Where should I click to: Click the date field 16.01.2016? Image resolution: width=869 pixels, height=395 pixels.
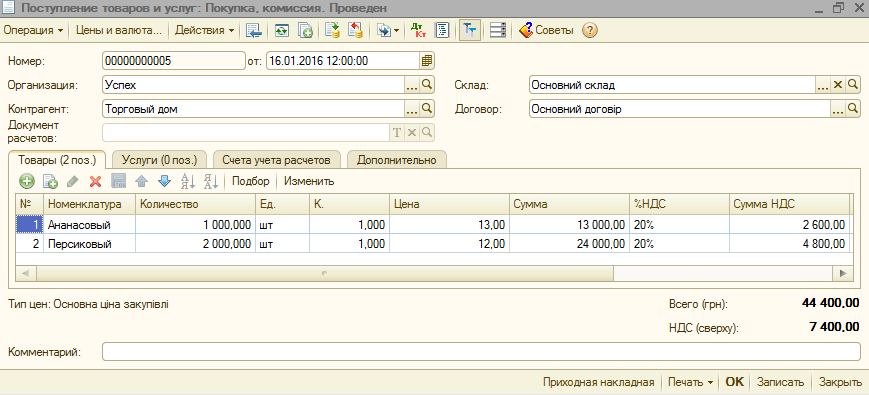pos(343,60)
